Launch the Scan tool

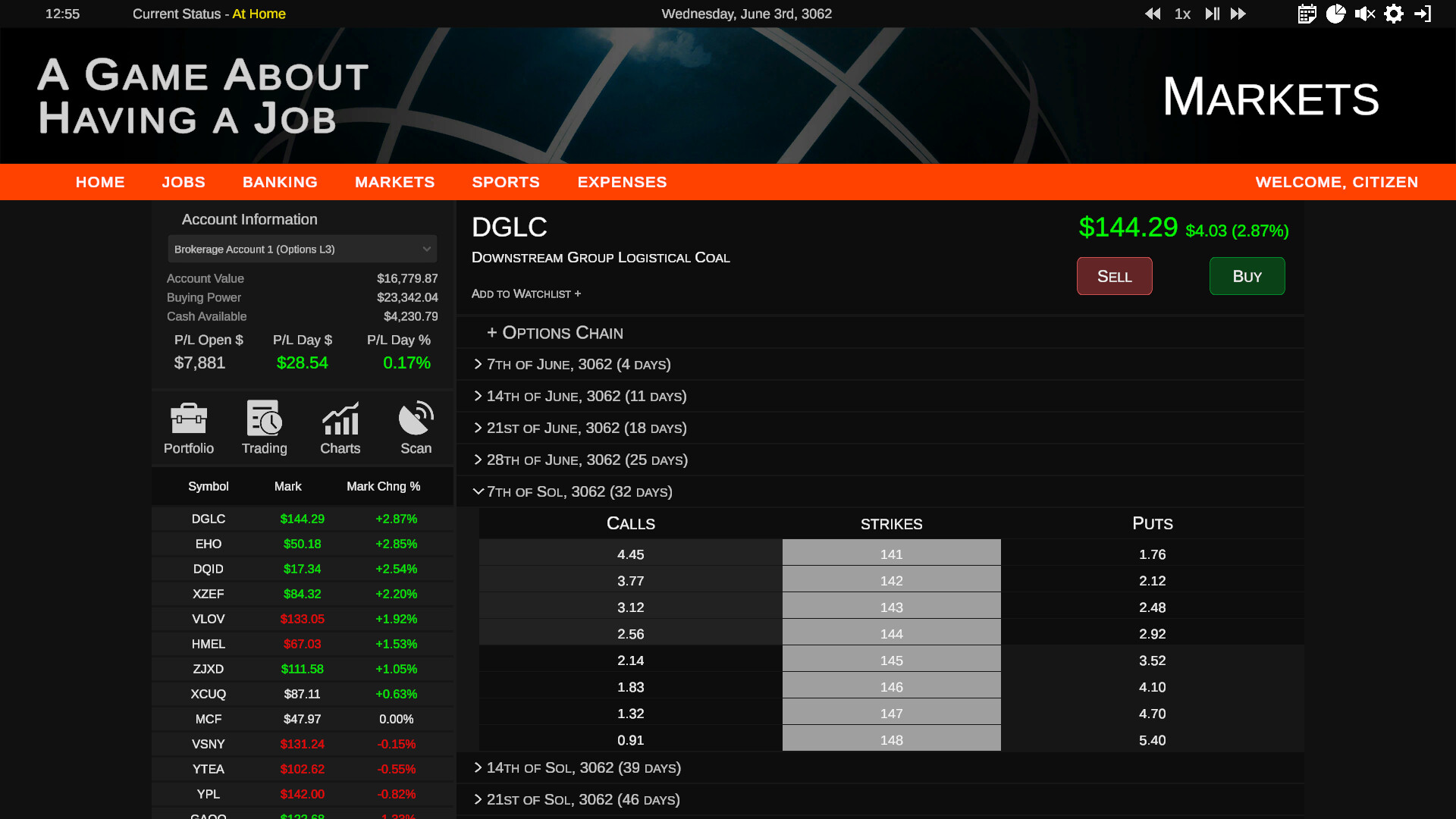(416, 427)
